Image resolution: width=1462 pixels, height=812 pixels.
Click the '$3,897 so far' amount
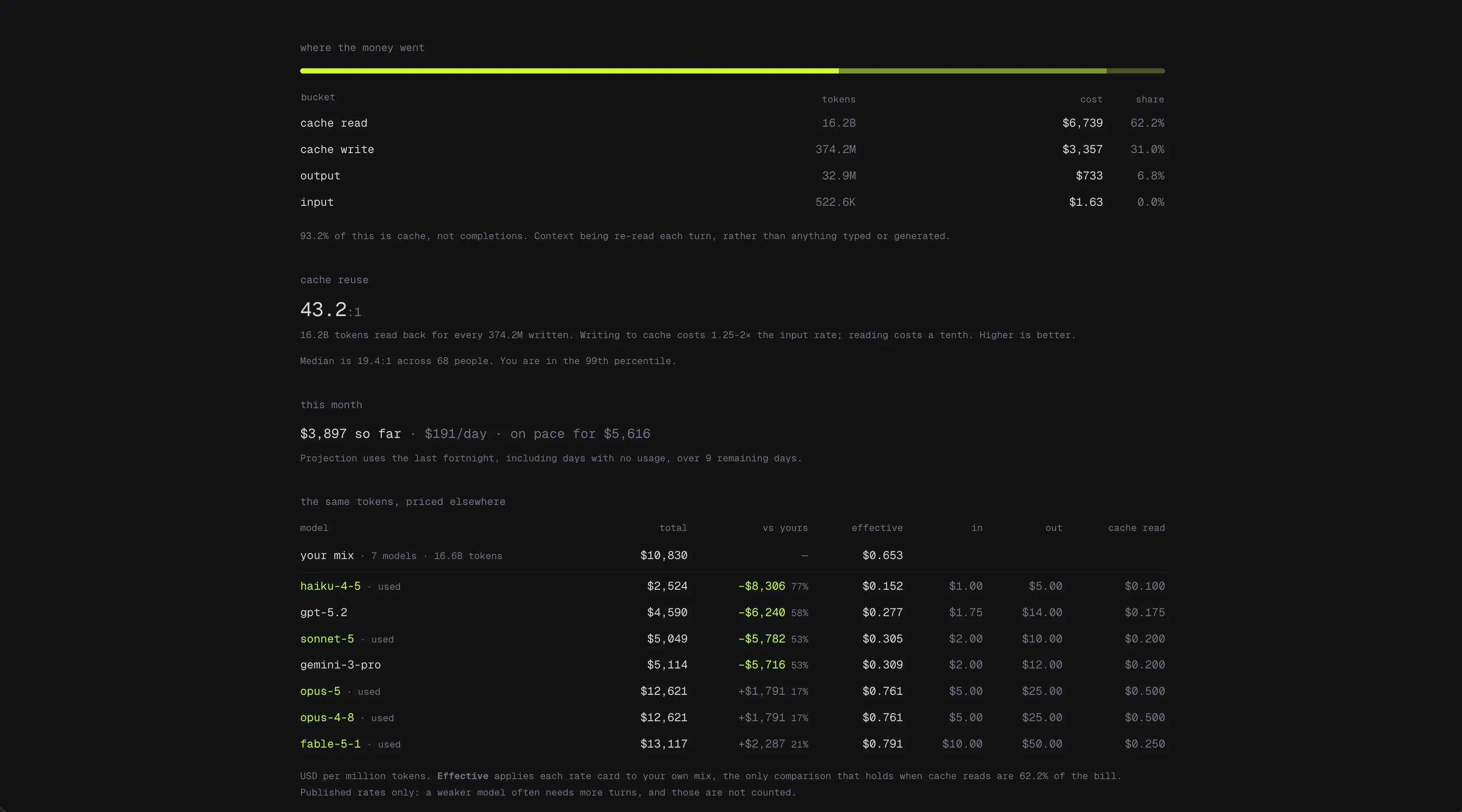[350, 434]
